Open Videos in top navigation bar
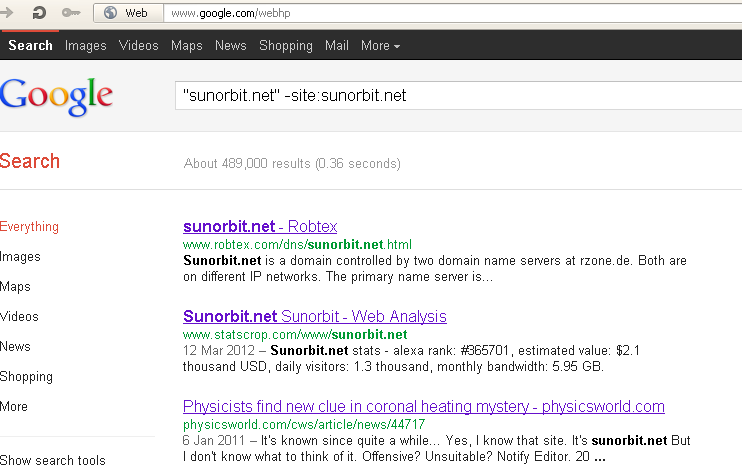 (x=139, y=45)
